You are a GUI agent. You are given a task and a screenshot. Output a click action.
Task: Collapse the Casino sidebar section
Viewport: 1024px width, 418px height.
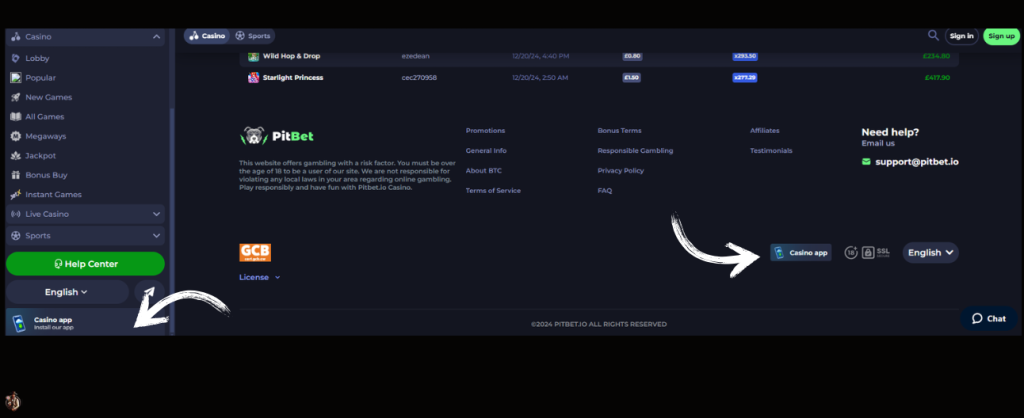coord(85,37)
